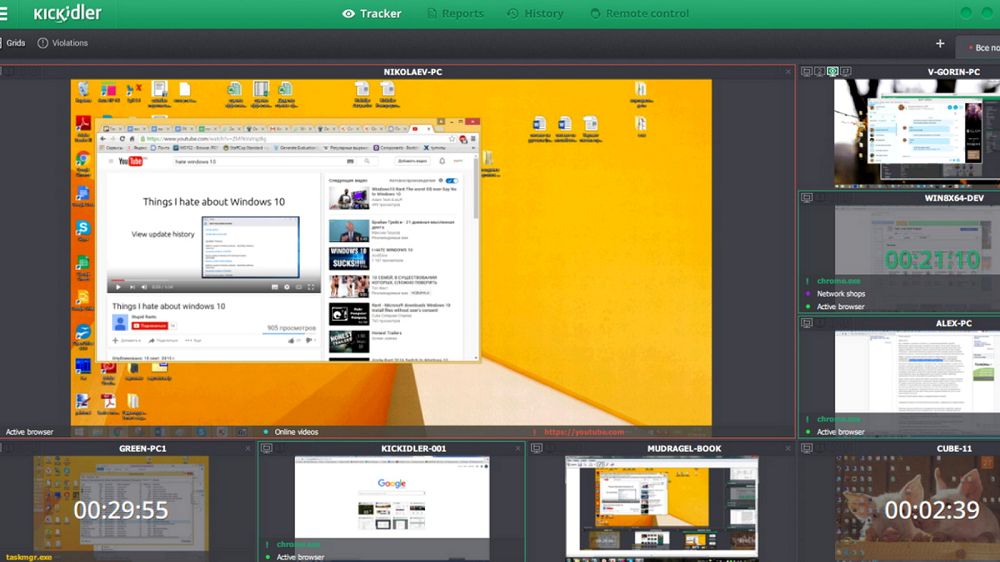Click the 00:21:10 timer on WIN8X64-DEV
Screen dimensions: 1000x562
point(932,260)
